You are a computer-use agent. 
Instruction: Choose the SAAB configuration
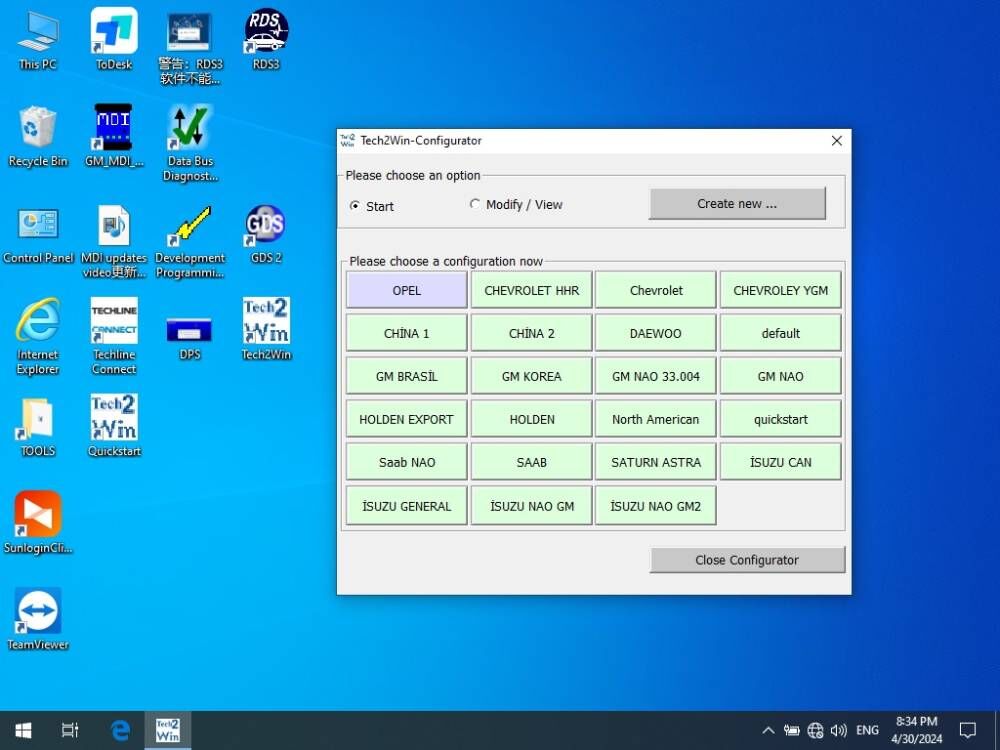pos(532,462)
